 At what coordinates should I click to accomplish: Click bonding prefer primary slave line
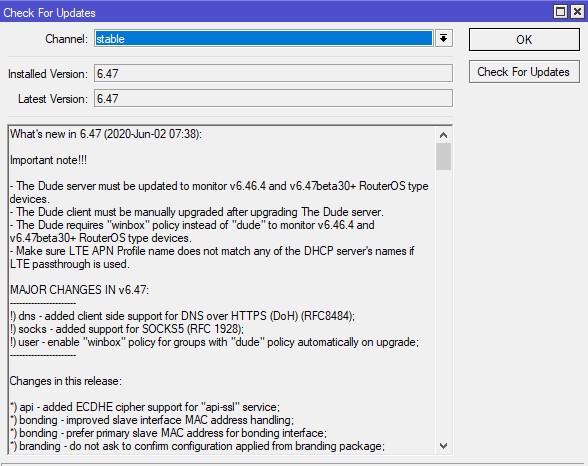point(168,433)
